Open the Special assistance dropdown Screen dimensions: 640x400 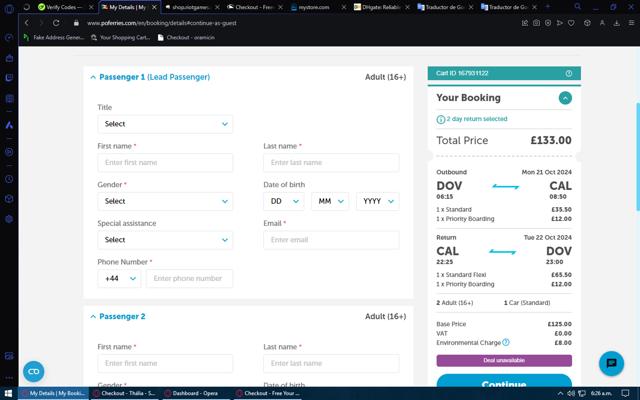pyautogui.click(x=165, y=240)
